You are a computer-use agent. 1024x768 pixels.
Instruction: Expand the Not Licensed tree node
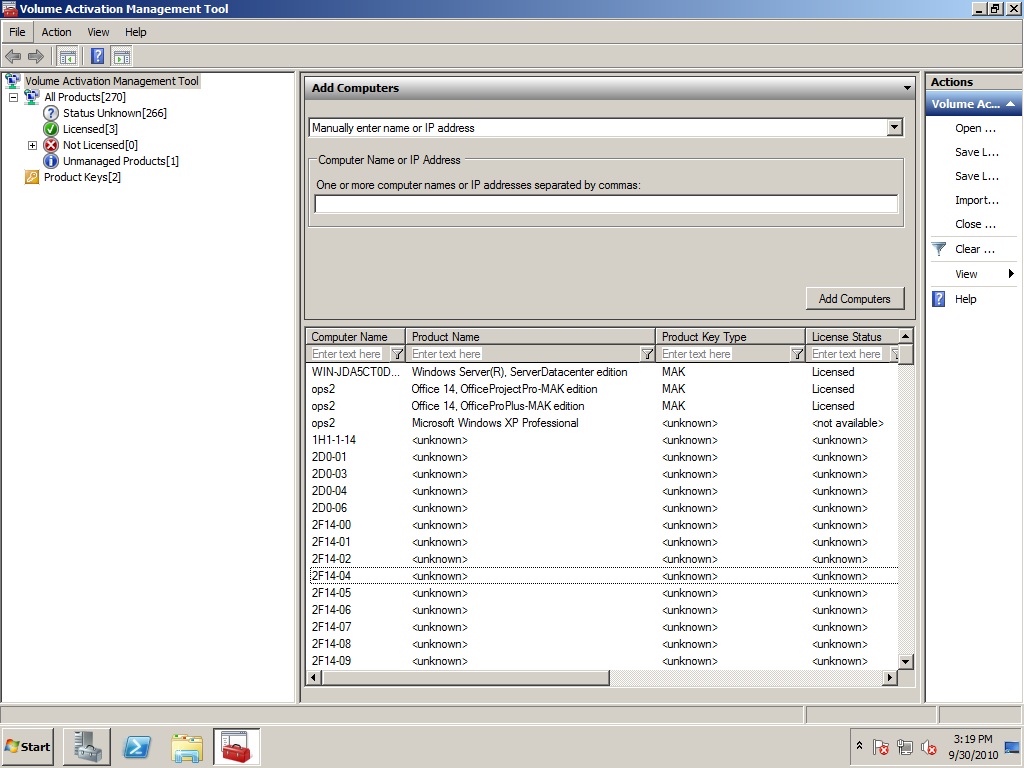click(32, 145)
